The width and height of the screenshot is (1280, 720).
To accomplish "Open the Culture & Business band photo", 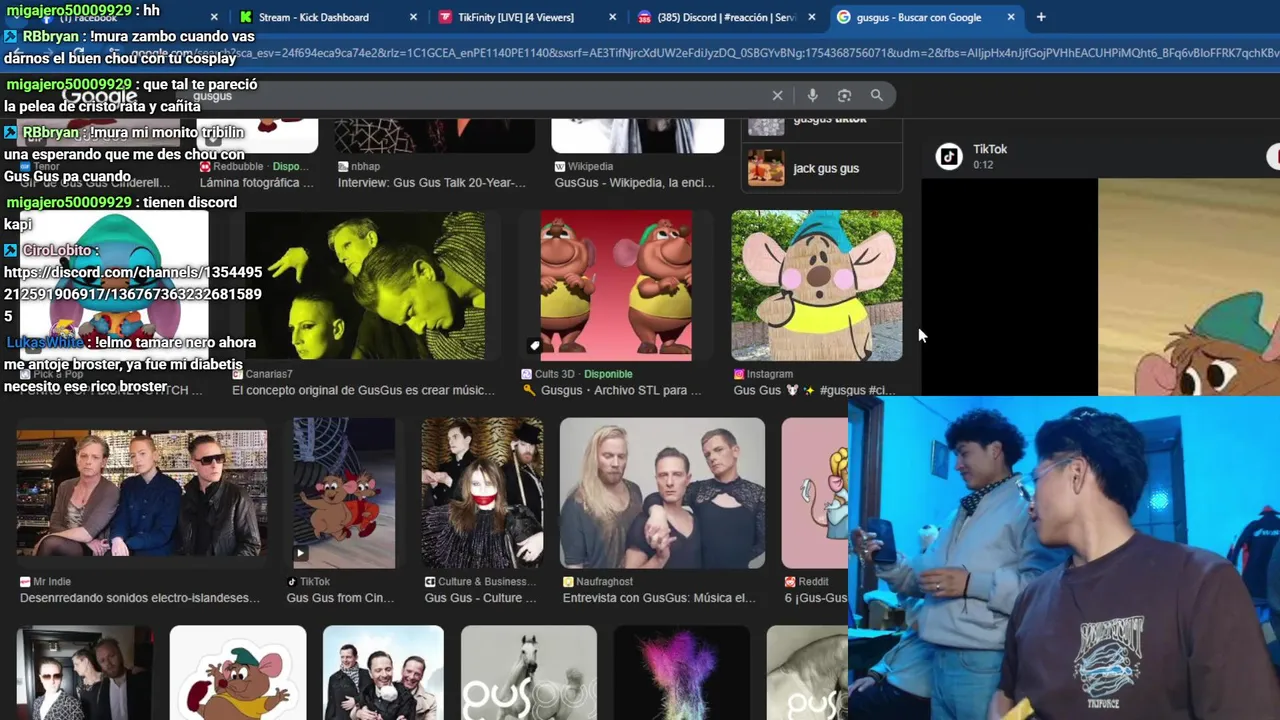I will [x=482, y=493].
